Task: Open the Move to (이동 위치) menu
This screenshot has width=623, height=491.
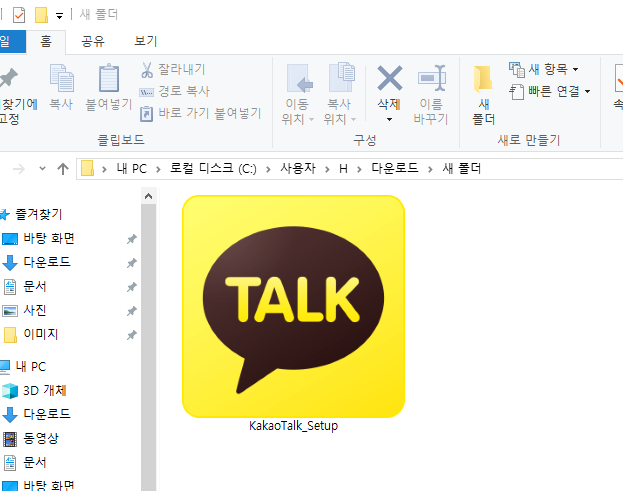Action: click(x=298, y=95)
